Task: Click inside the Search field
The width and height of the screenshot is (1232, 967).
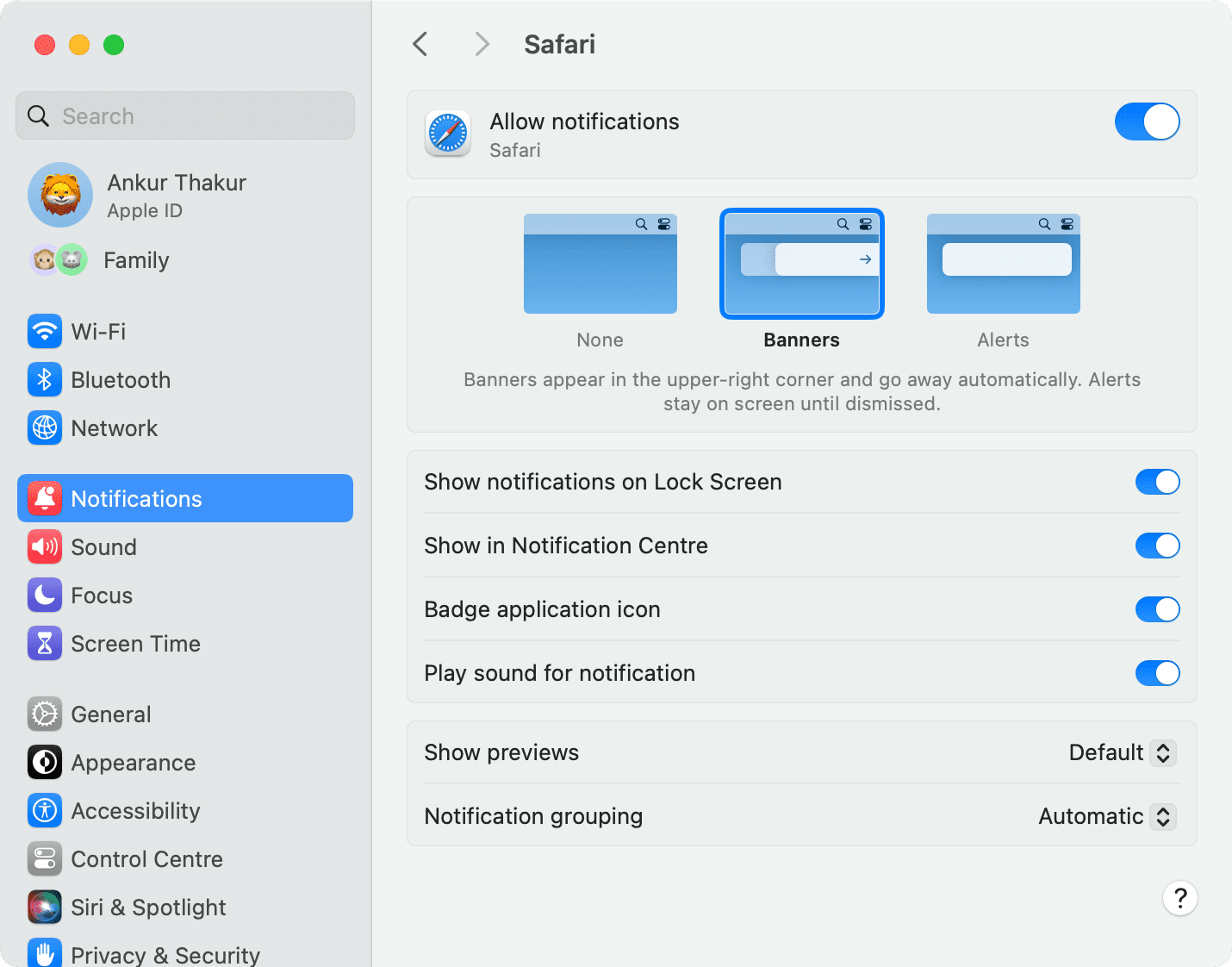Action: [184, 115]
